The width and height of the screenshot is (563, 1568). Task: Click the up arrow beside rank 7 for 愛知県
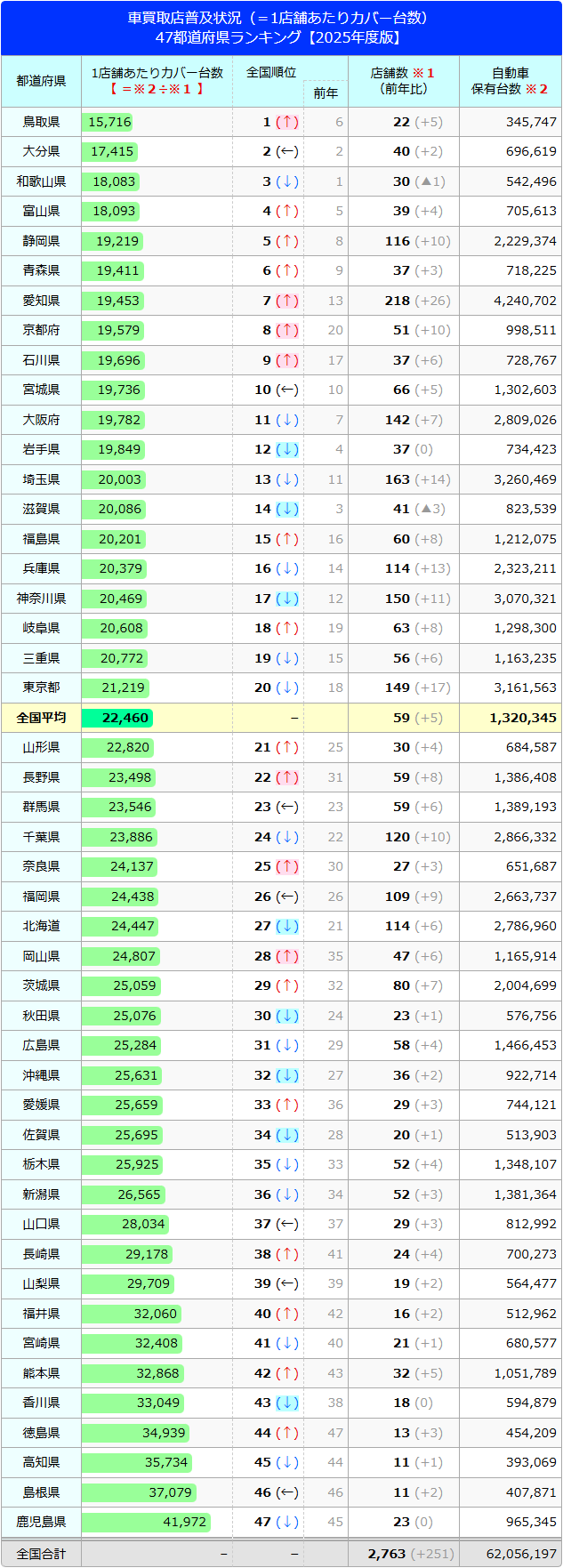[287, 301]
